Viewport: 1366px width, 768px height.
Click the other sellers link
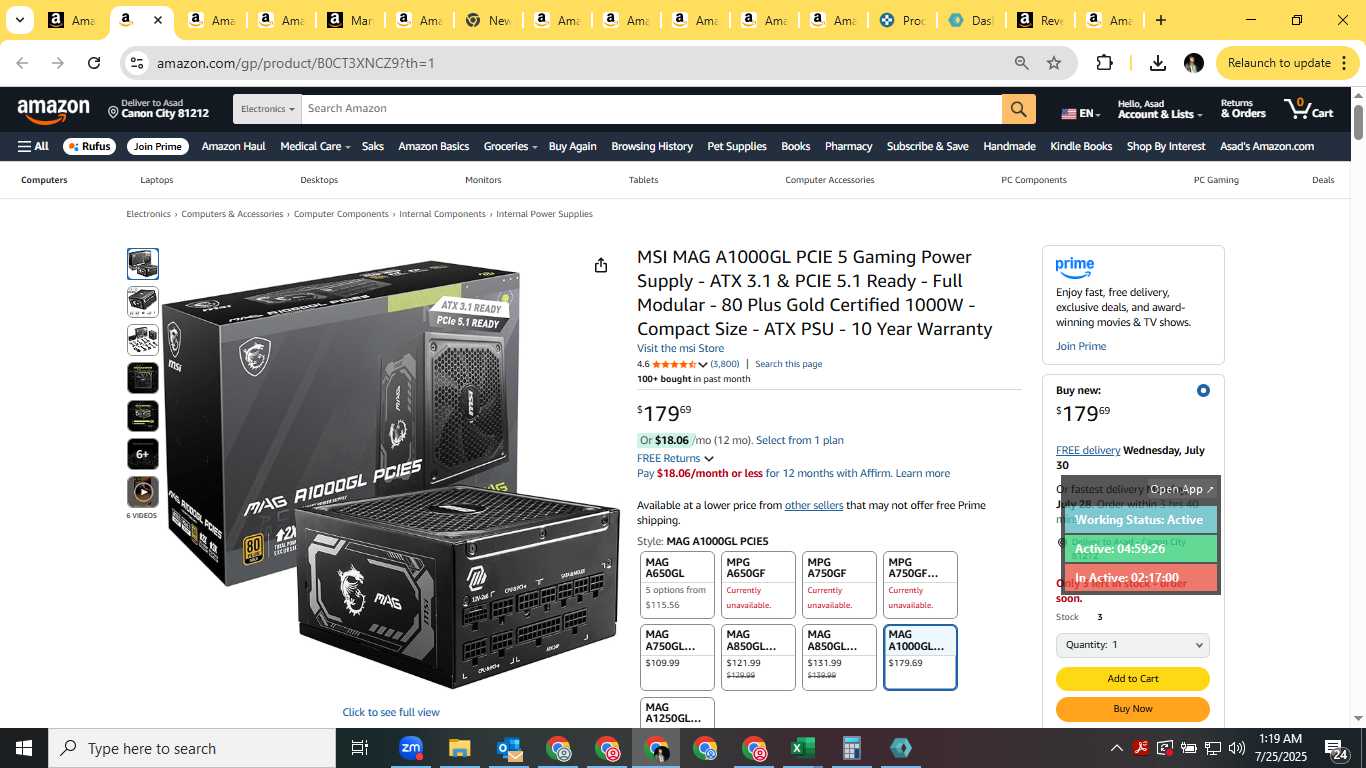coord(814,505)
